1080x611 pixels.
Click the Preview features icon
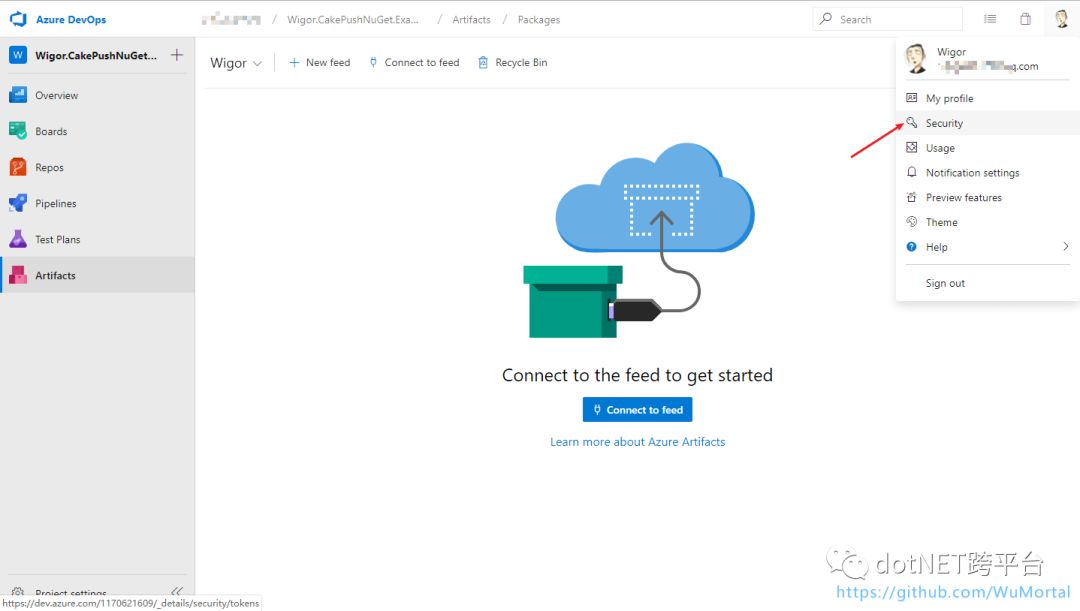pos(911,197)
